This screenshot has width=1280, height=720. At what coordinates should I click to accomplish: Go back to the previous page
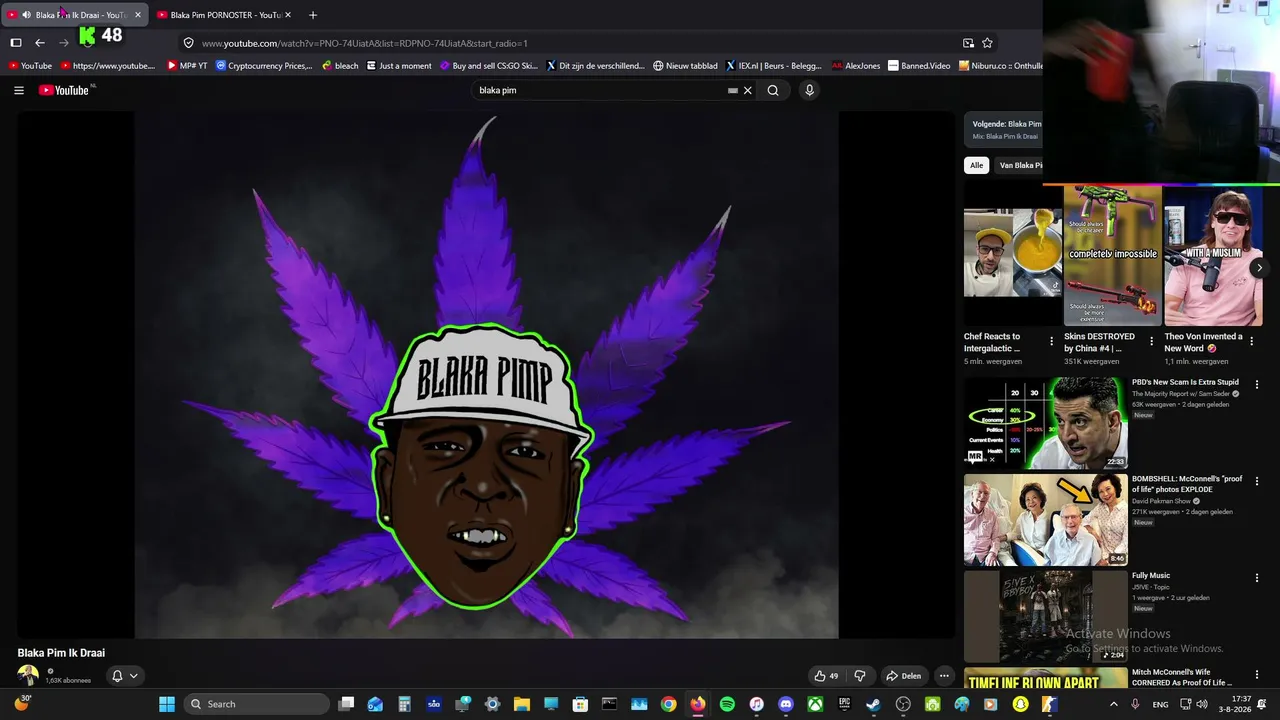[40, 43]
